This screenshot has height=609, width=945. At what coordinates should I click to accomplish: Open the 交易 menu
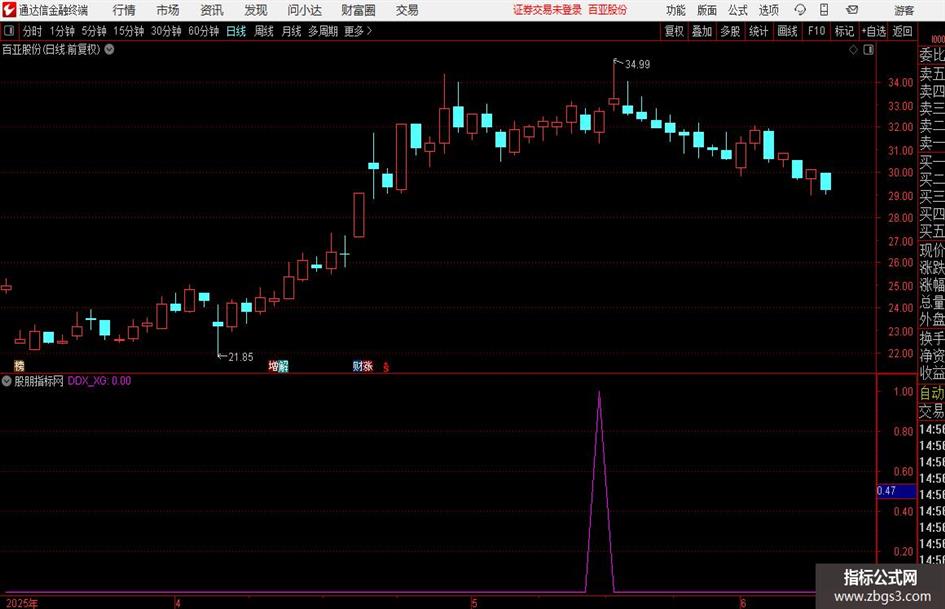pos(407,10)
